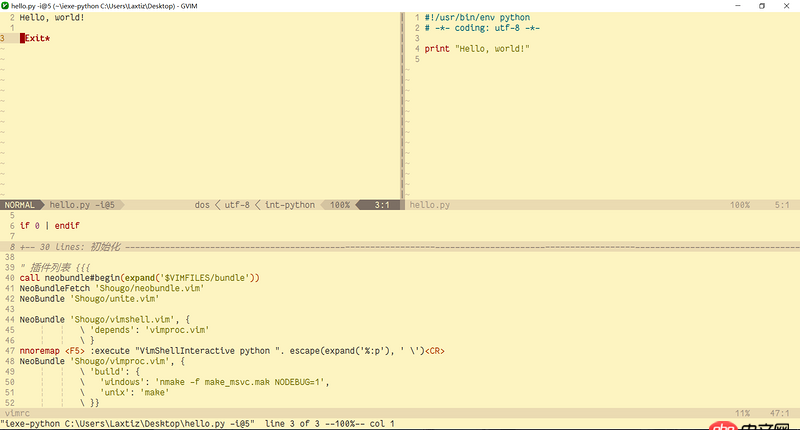The height and width of the screenshot is (430, 800).
Task: Click the '47:1' position in the vimrc statusline
Action: [780, 413]
